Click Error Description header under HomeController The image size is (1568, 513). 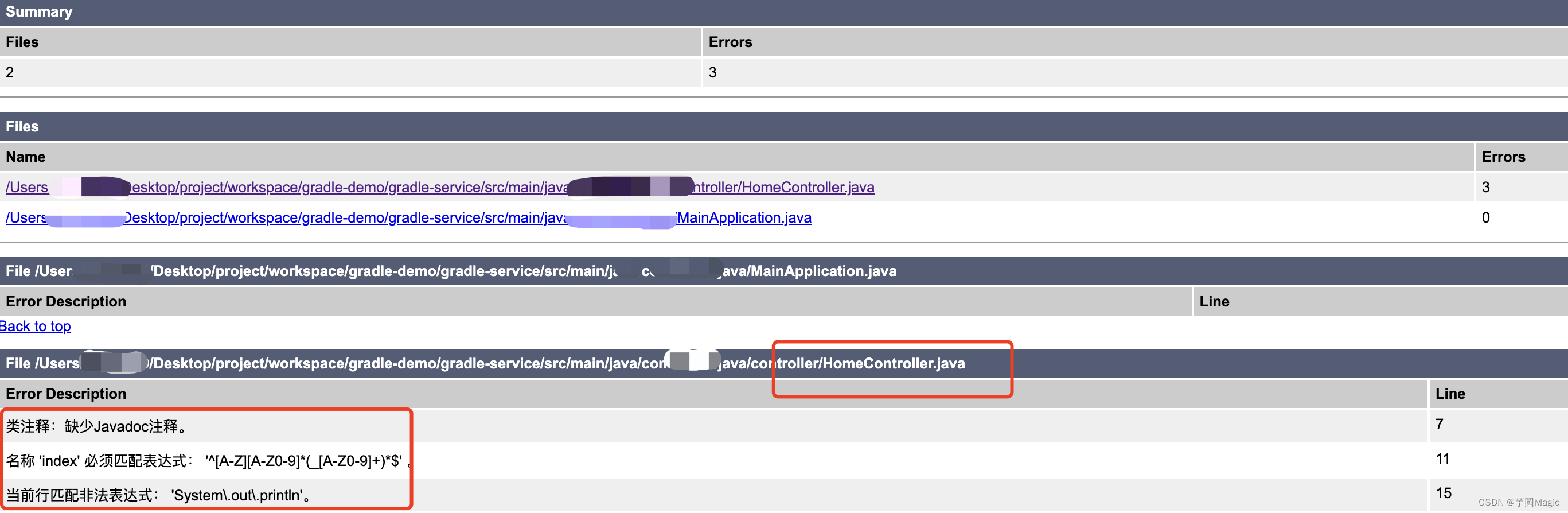pyautogui.click(x=713, y=394)
